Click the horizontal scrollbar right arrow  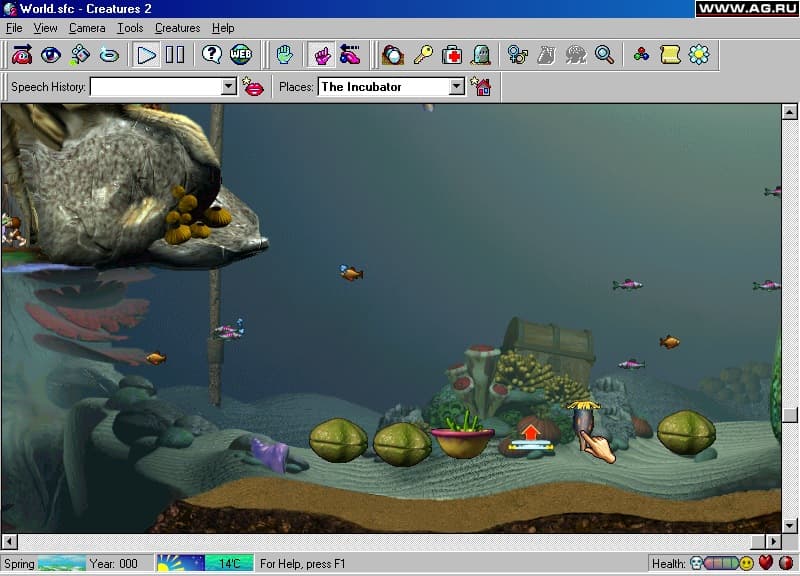click(x=773, y=541)
